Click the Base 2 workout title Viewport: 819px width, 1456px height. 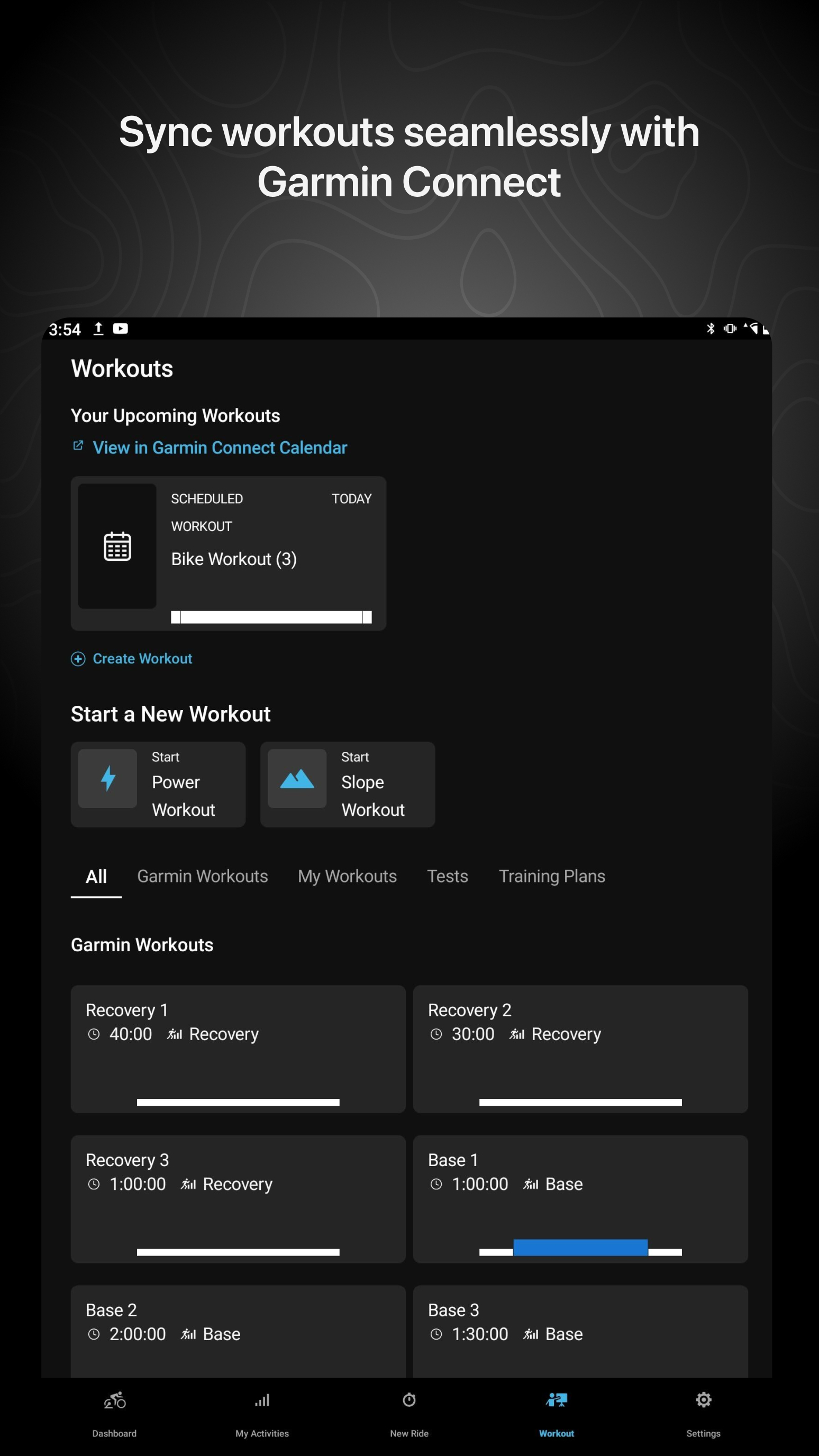(111, 1310)
